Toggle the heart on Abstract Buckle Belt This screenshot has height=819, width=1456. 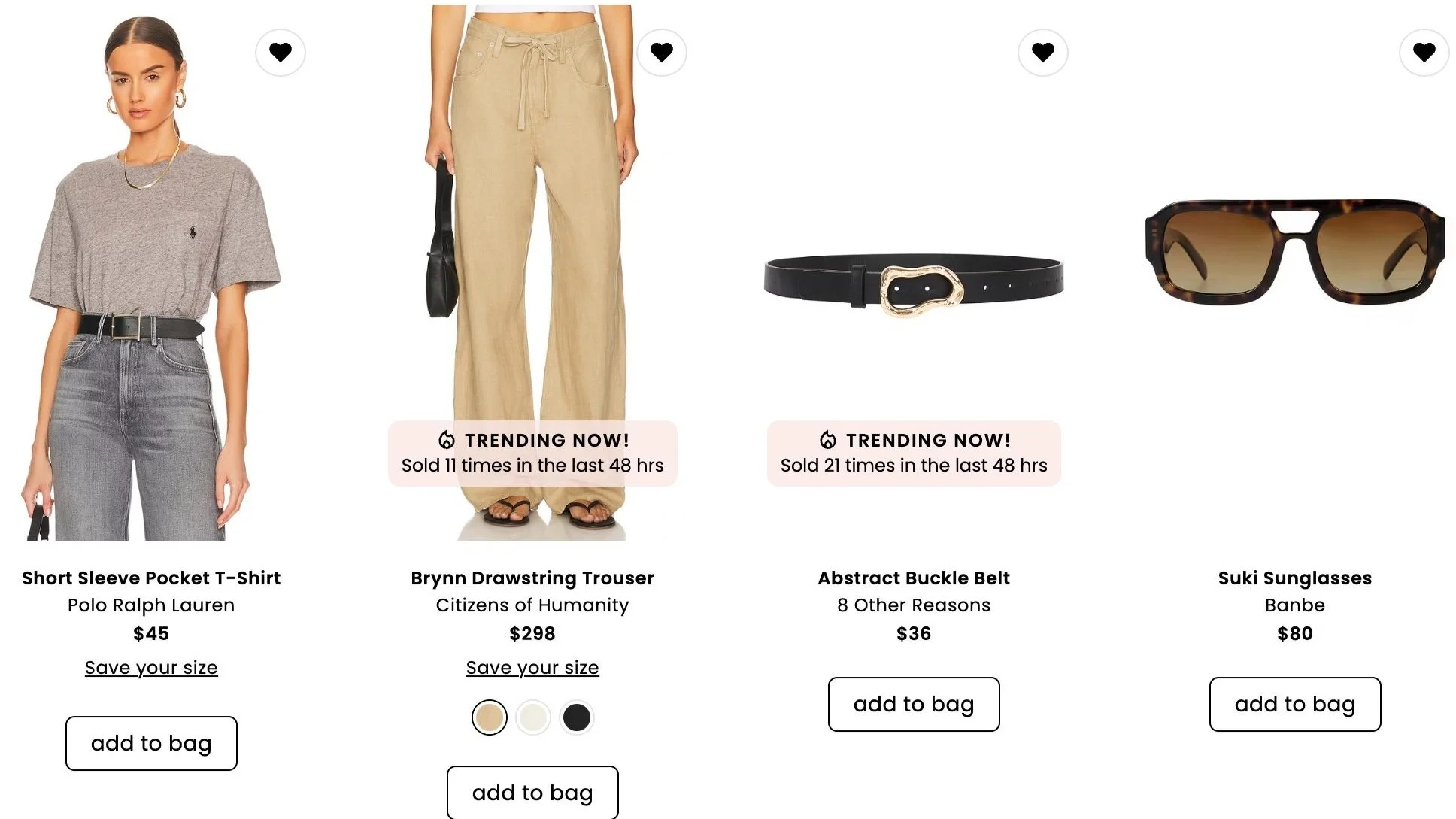pyautogui.click(x=1043, y=52)
